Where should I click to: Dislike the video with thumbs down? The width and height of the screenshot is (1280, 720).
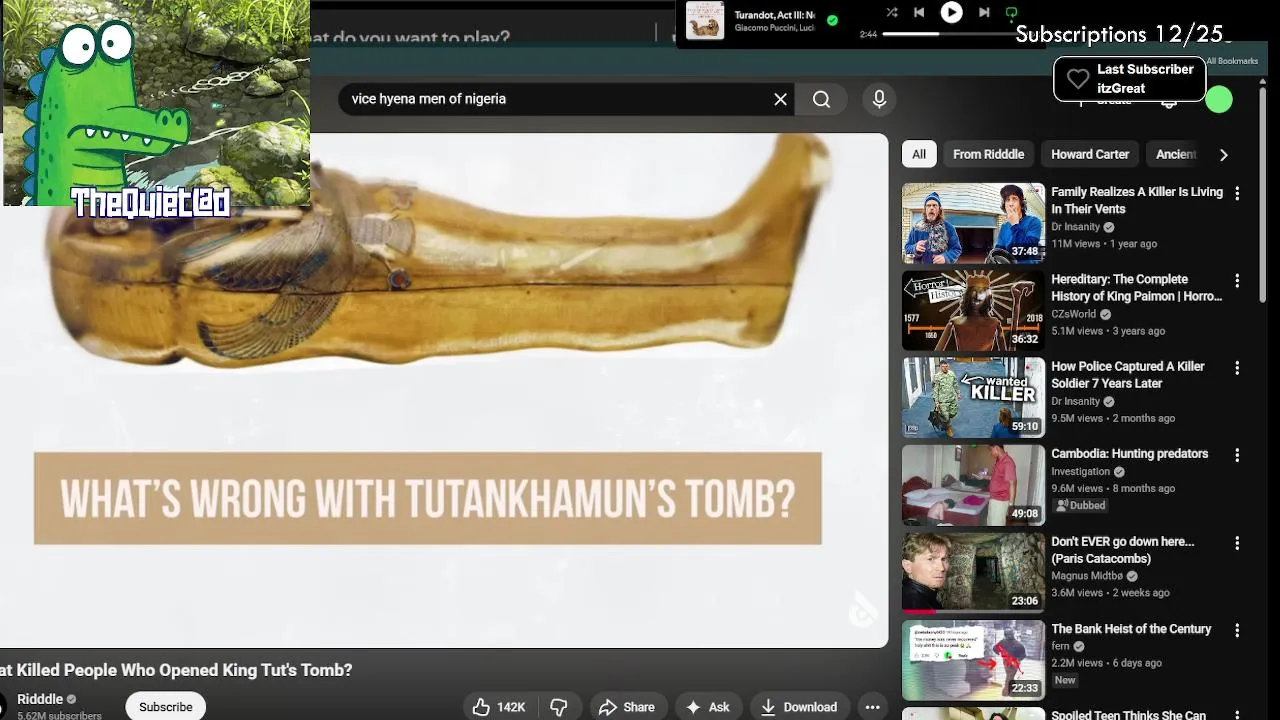(x=559, y=707)
